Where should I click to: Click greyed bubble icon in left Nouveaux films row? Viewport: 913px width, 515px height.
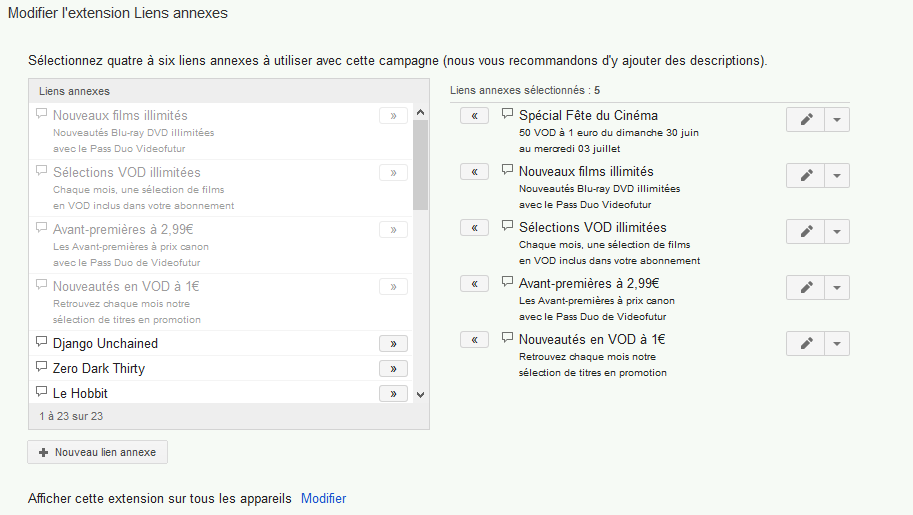tap(41, 114)
